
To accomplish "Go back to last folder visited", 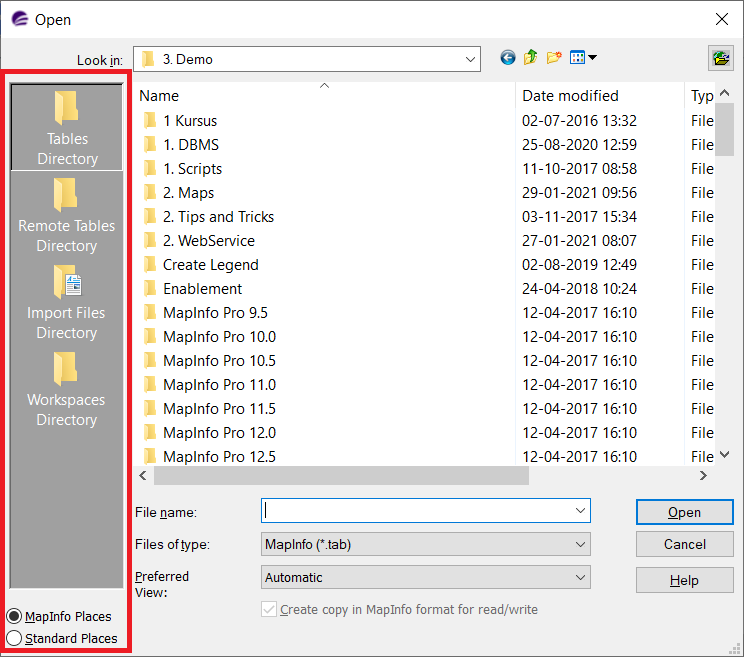I will click(508, 58).
